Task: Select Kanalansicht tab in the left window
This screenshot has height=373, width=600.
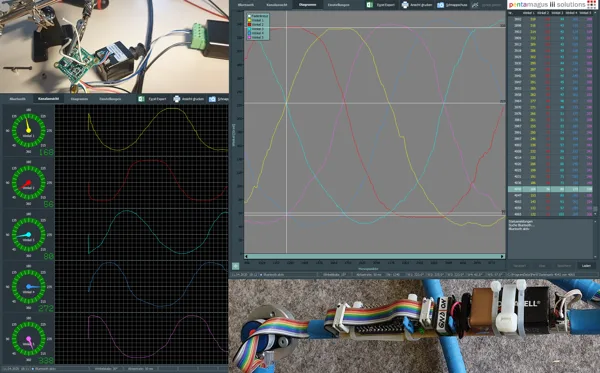Action: point(49,99)
